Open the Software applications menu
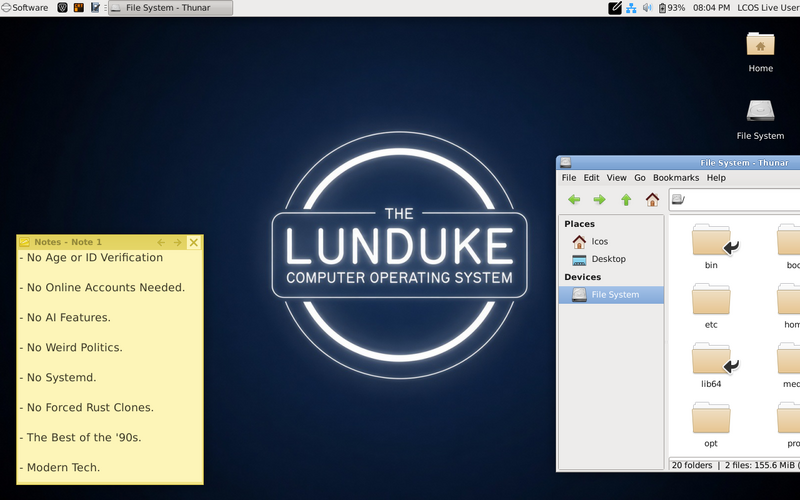The width and height of the screenshot is (800, 500). pyautogui.click(x=24, y=8)
